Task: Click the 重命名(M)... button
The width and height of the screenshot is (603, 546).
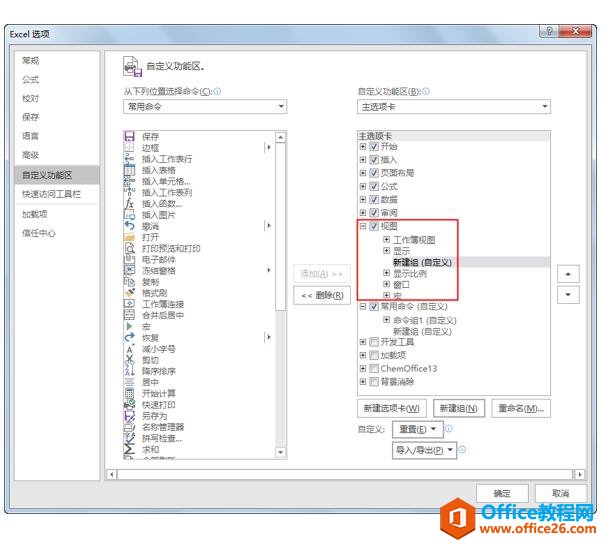Action: point(521,408)
